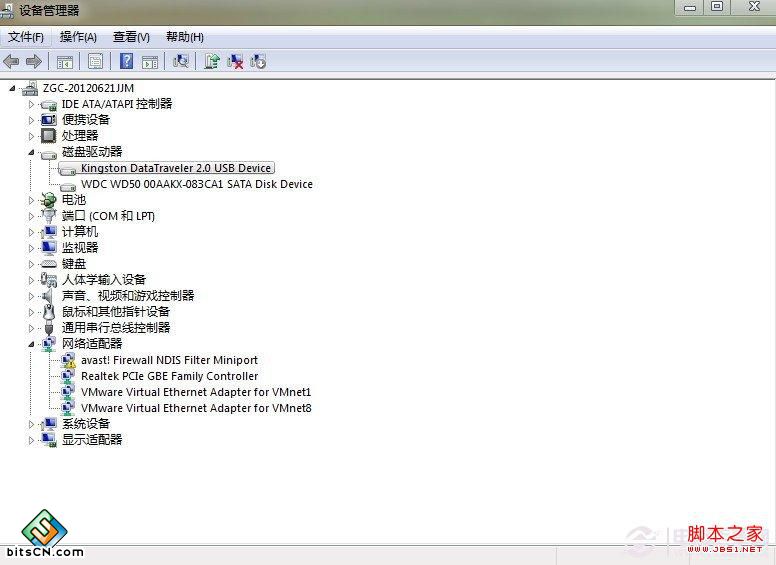776x565 pixels.
Task: Collapse the 磁盘驱动器 node
Action: point(31,152)
